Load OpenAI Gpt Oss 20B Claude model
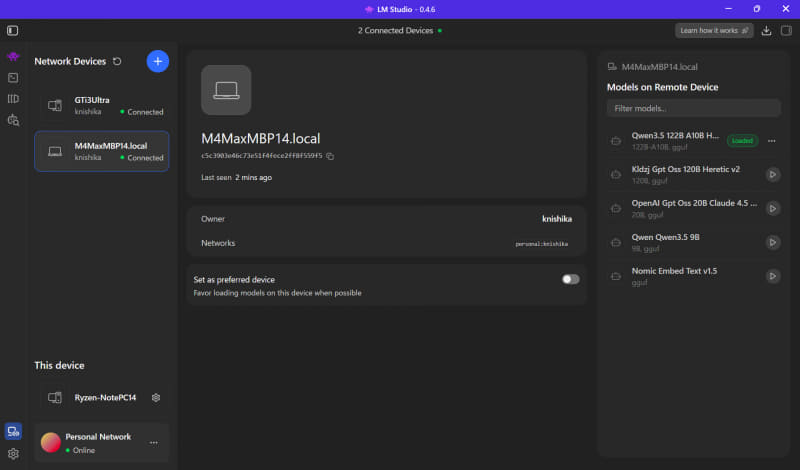 (x=773, y=208)
